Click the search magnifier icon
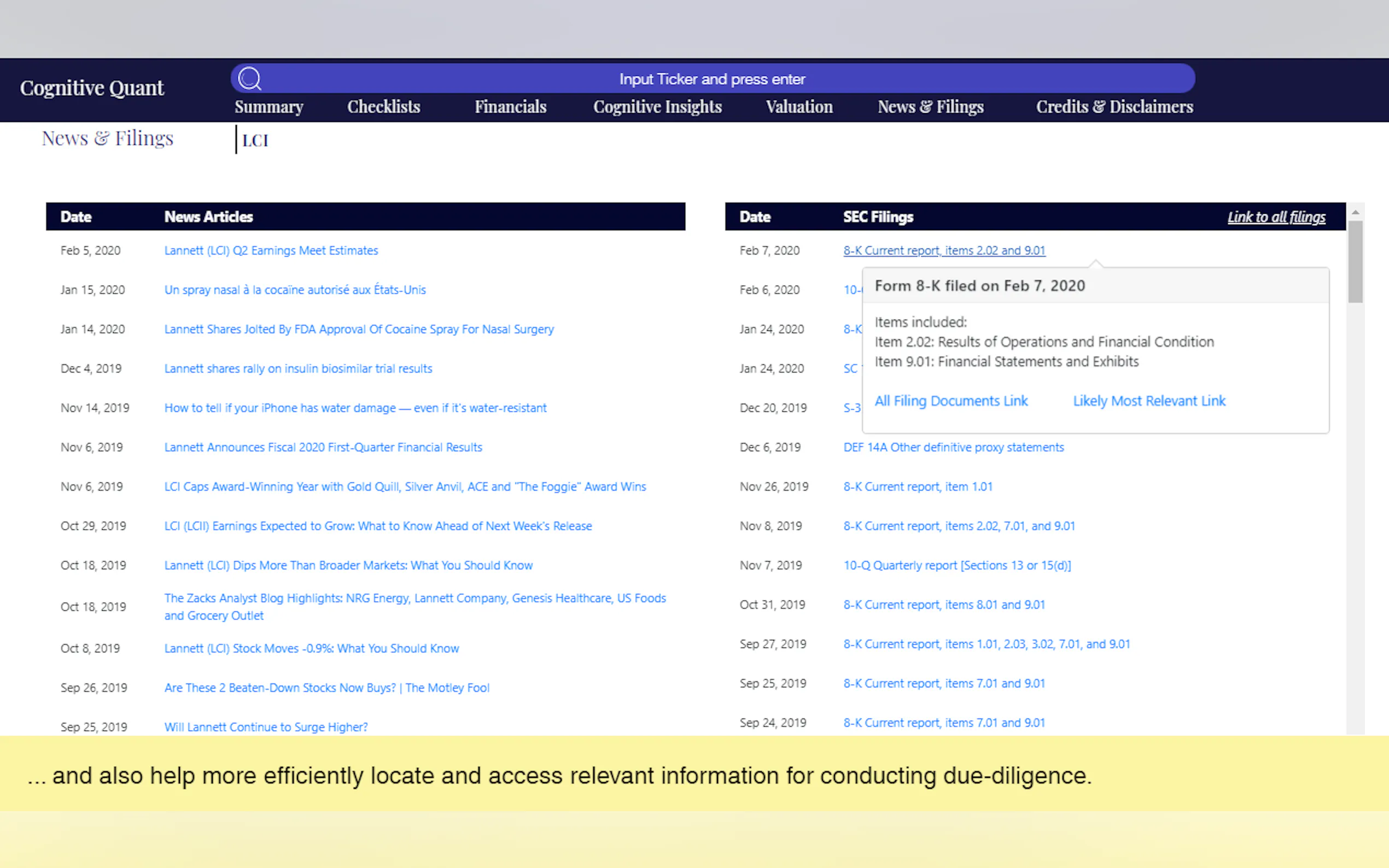Viewport: 1389px width, 868px height. click(x=250, y=79)
